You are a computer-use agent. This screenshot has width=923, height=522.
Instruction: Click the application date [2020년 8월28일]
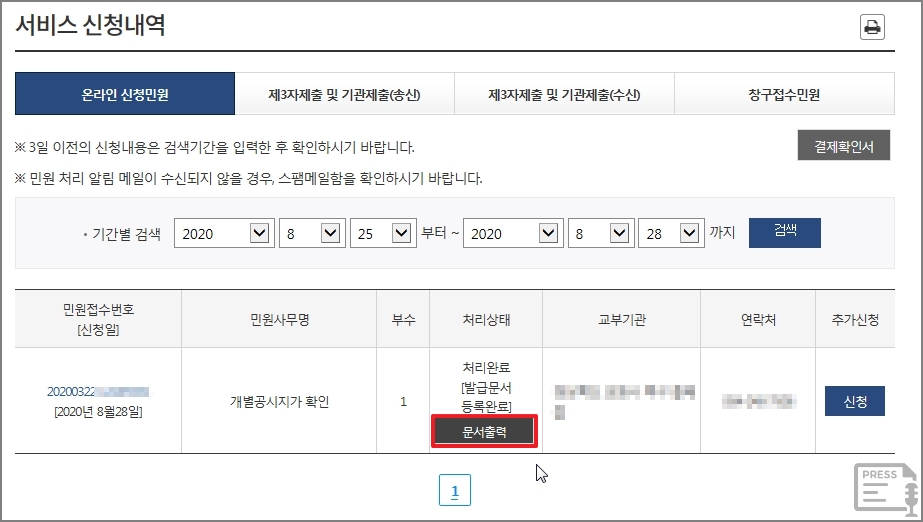(x=98, y=411)
